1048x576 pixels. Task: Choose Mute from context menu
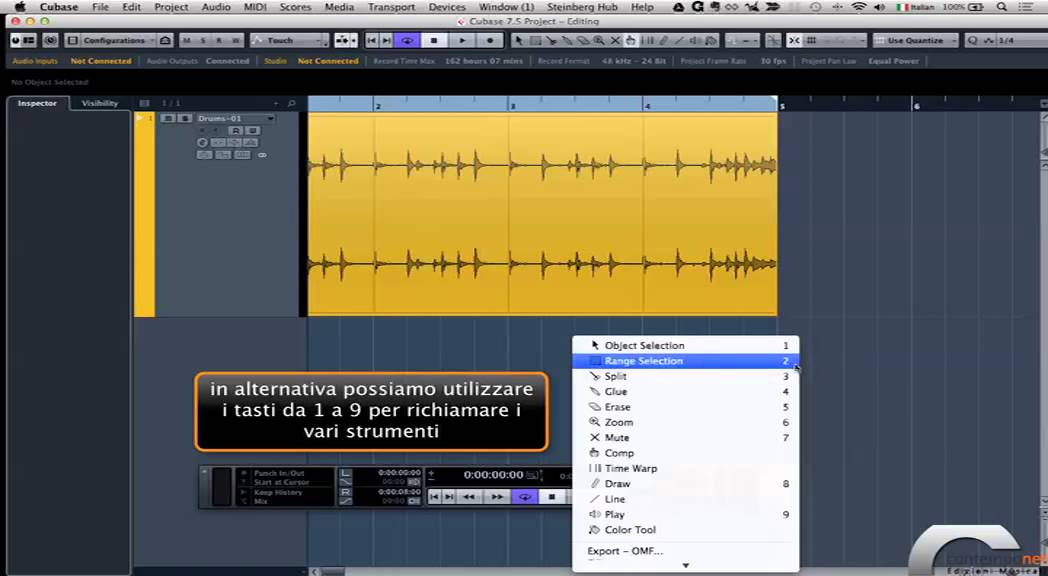coord(686,438)
